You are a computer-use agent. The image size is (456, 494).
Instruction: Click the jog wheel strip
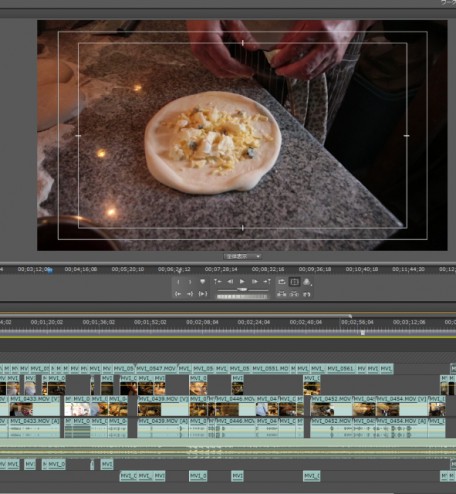coord(242,296)
